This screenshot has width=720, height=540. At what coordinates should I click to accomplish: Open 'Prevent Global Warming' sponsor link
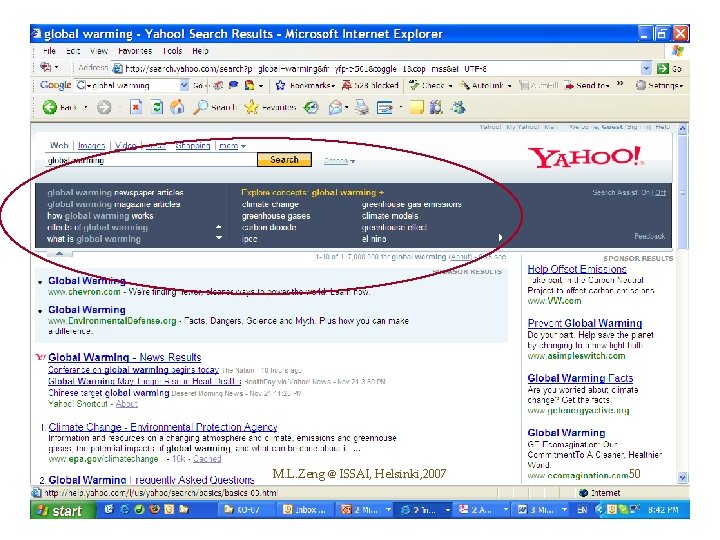[585, 323]
